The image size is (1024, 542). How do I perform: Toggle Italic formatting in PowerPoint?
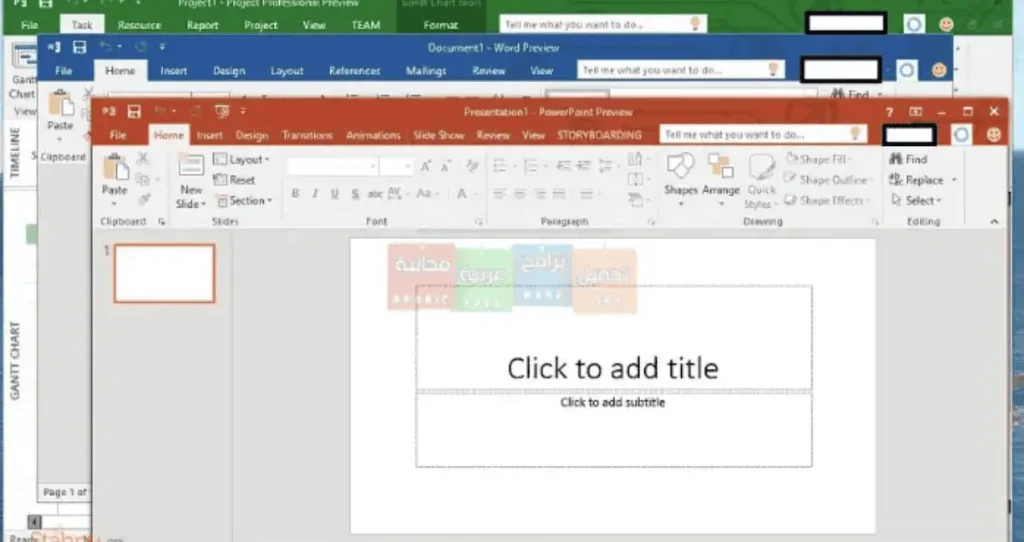[x=315, y=194]
